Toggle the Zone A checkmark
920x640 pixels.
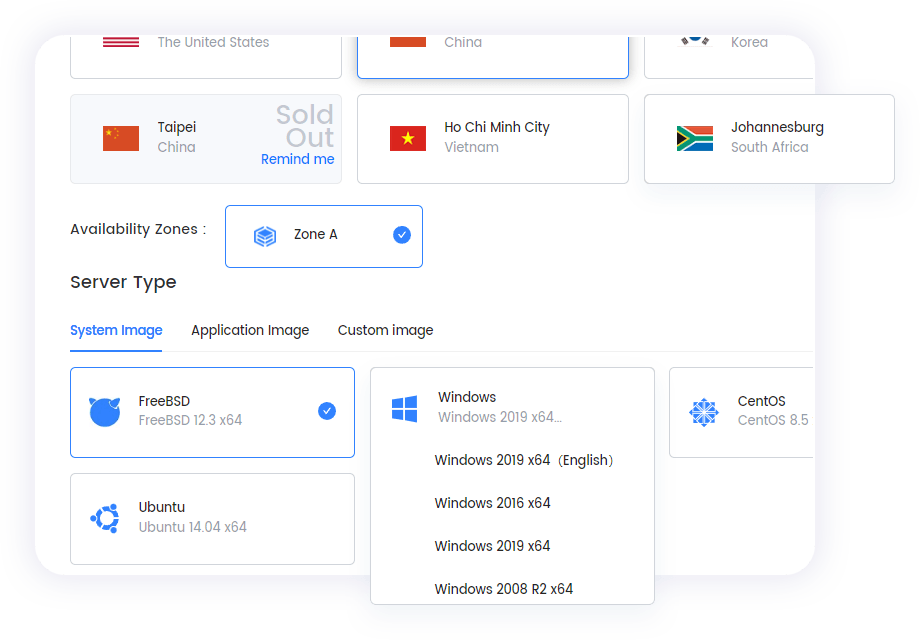click(x=402, y=235)
